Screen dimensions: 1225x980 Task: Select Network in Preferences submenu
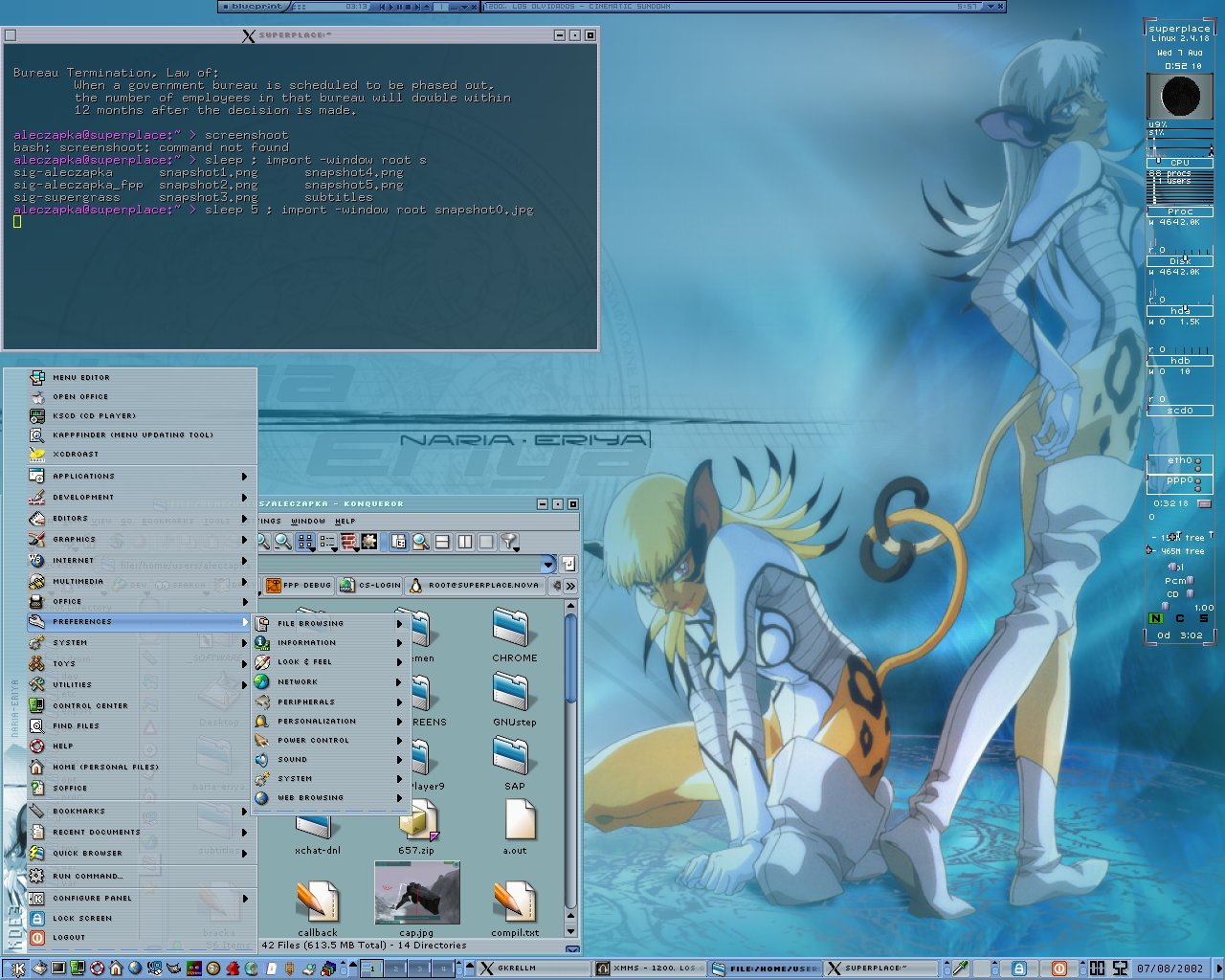331,681
